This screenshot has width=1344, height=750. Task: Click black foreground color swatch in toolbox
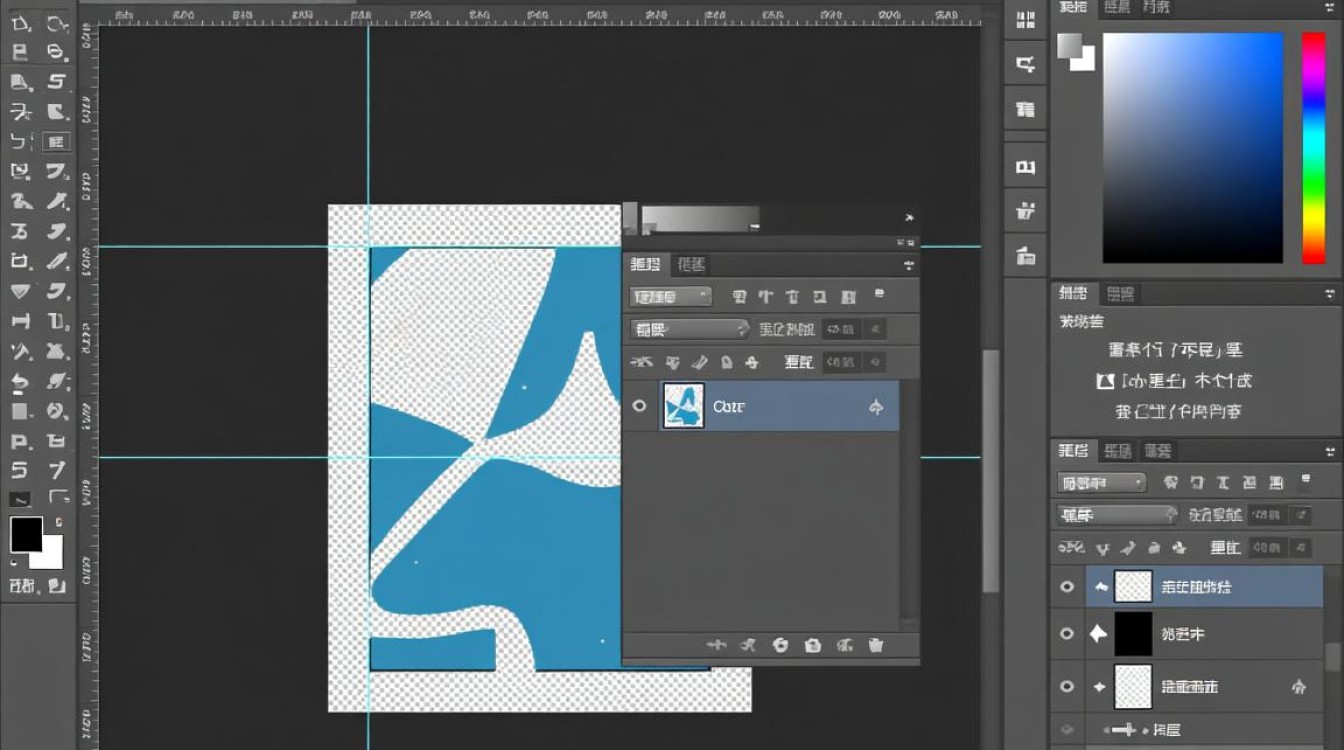(26, 534)
